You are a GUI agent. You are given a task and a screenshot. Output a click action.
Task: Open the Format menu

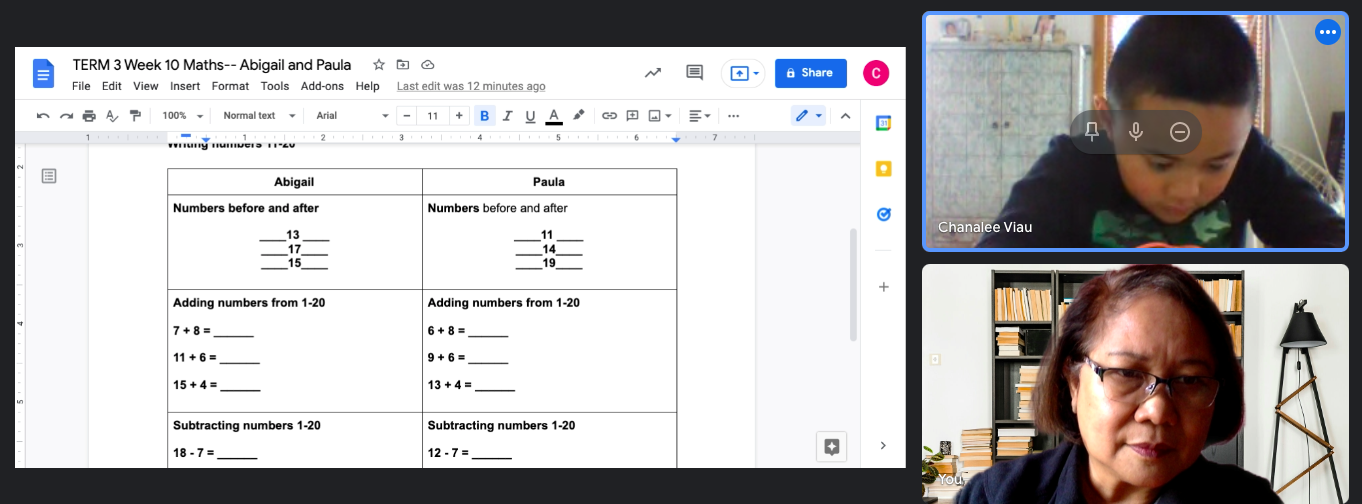230,86
